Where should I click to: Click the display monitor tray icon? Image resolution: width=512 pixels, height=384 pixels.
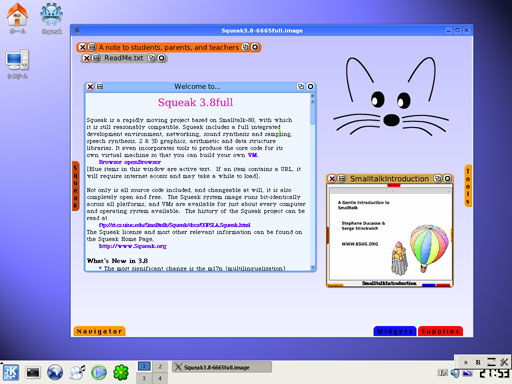point(468,373)
